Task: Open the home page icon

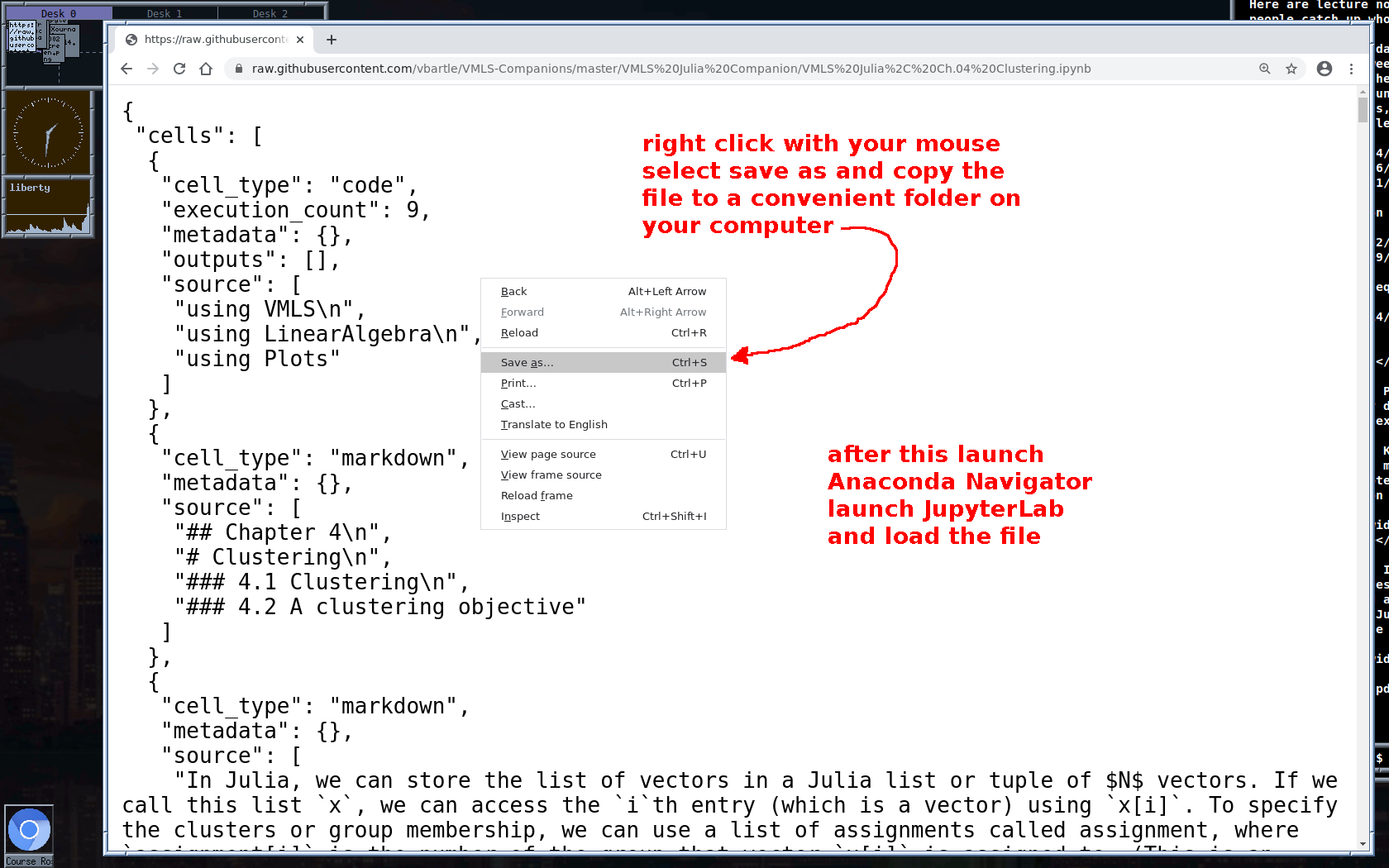Action: click(206, 69)
